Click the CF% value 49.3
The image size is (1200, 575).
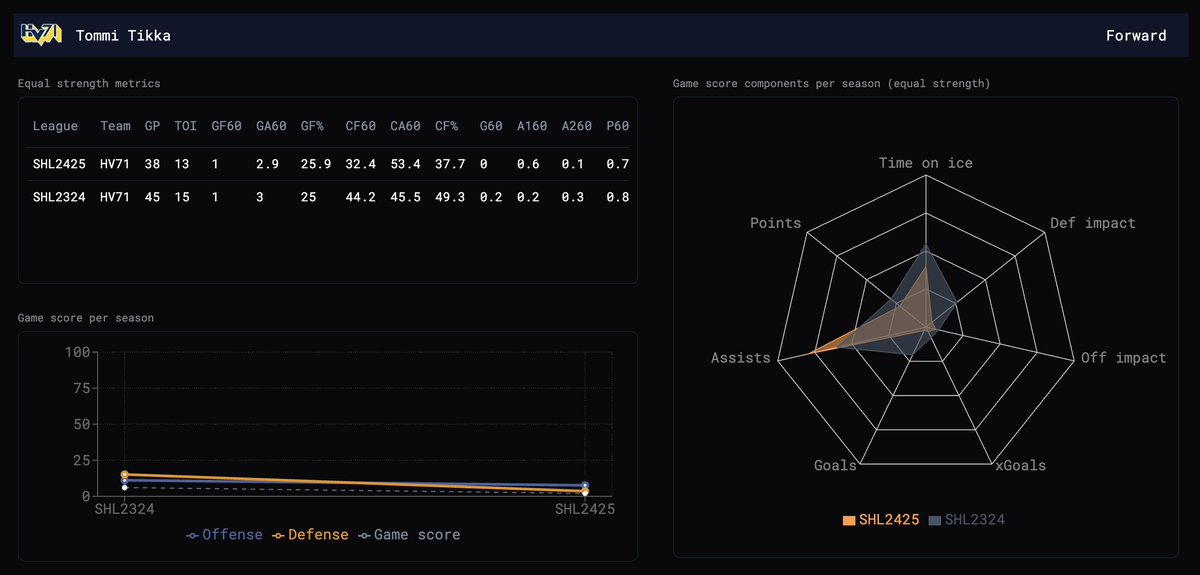tap(450, 197)
